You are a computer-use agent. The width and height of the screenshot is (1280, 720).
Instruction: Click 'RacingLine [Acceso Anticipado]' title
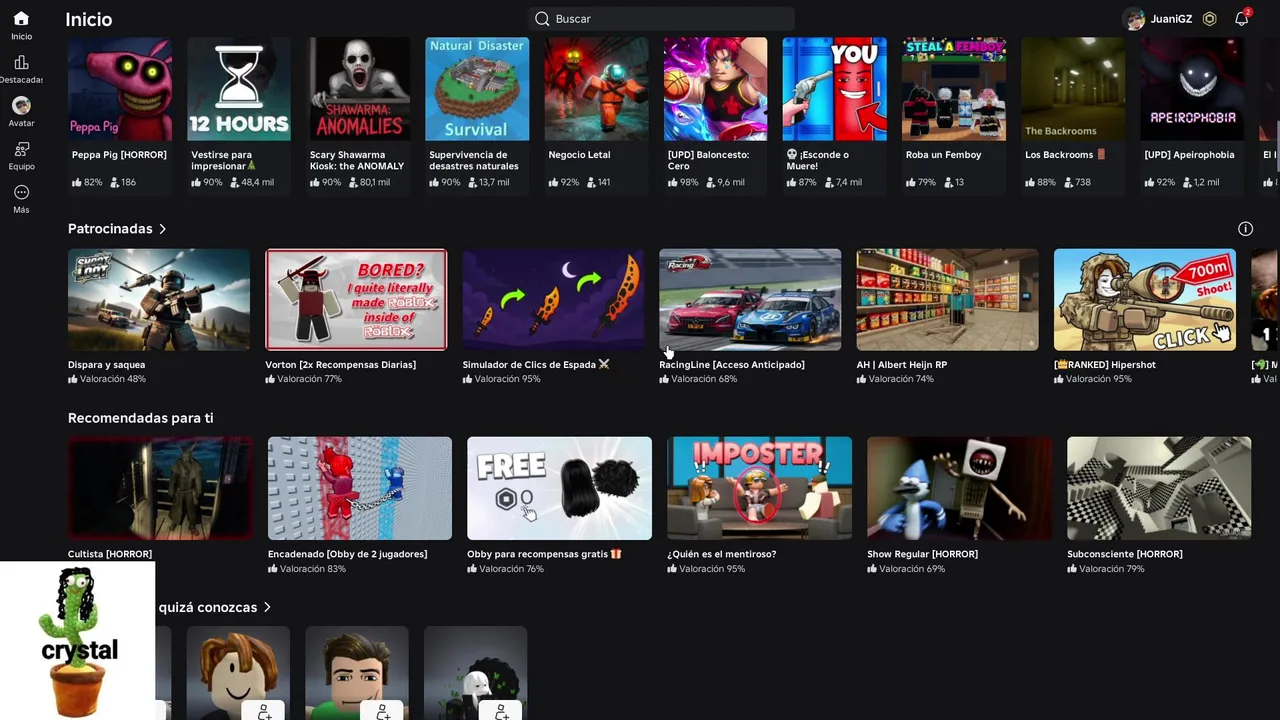pos(732,365)
